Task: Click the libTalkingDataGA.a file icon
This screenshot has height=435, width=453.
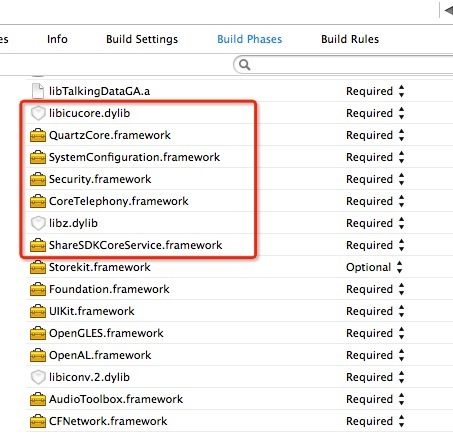Action: pos(38,91)
